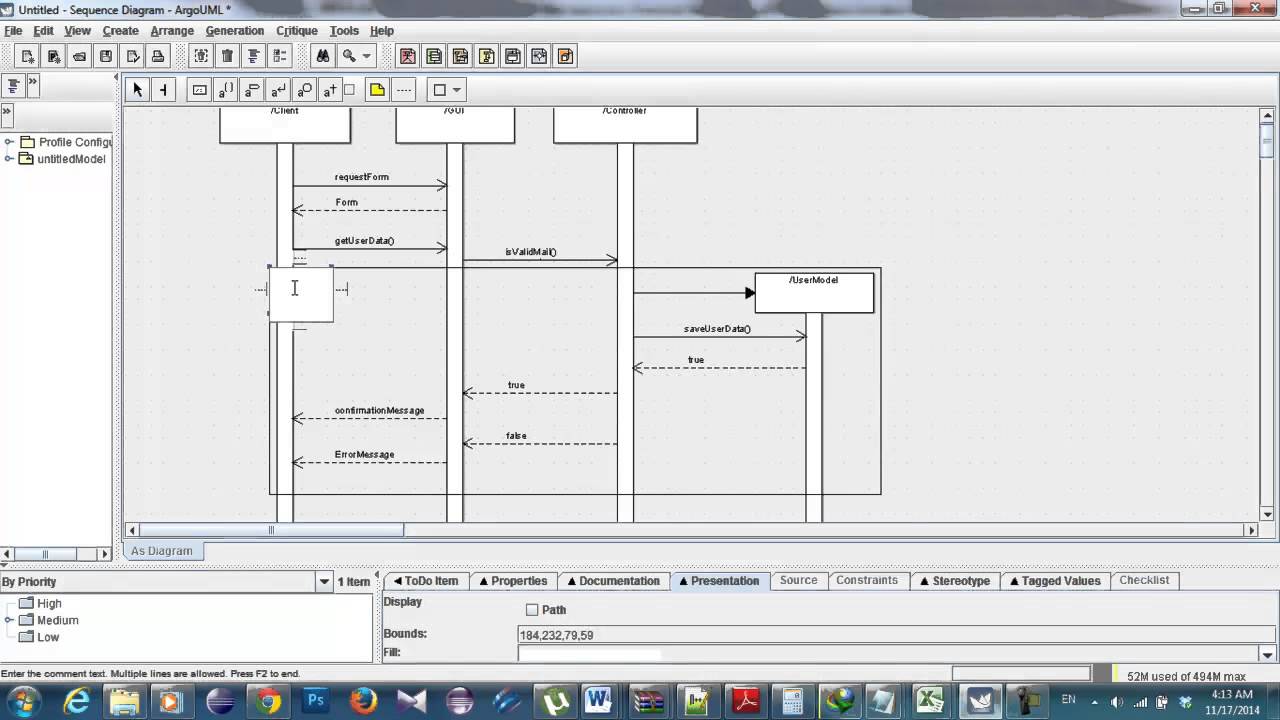The image size is (1280, 720).
Task: Select the Low priority folder
Action: (x=39, y=637)
